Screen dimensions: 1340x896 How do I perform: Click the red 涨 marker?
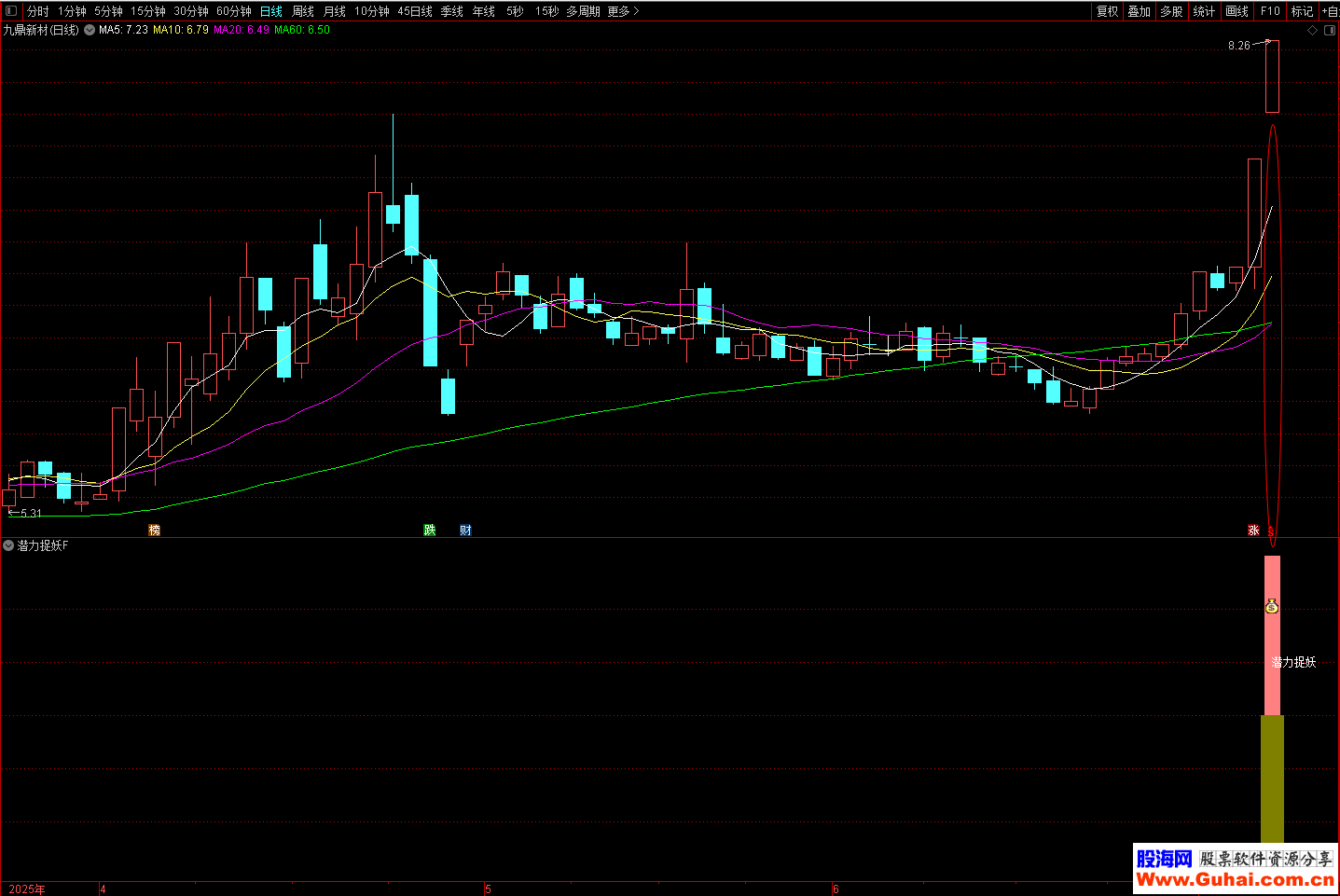[1254, 531]
